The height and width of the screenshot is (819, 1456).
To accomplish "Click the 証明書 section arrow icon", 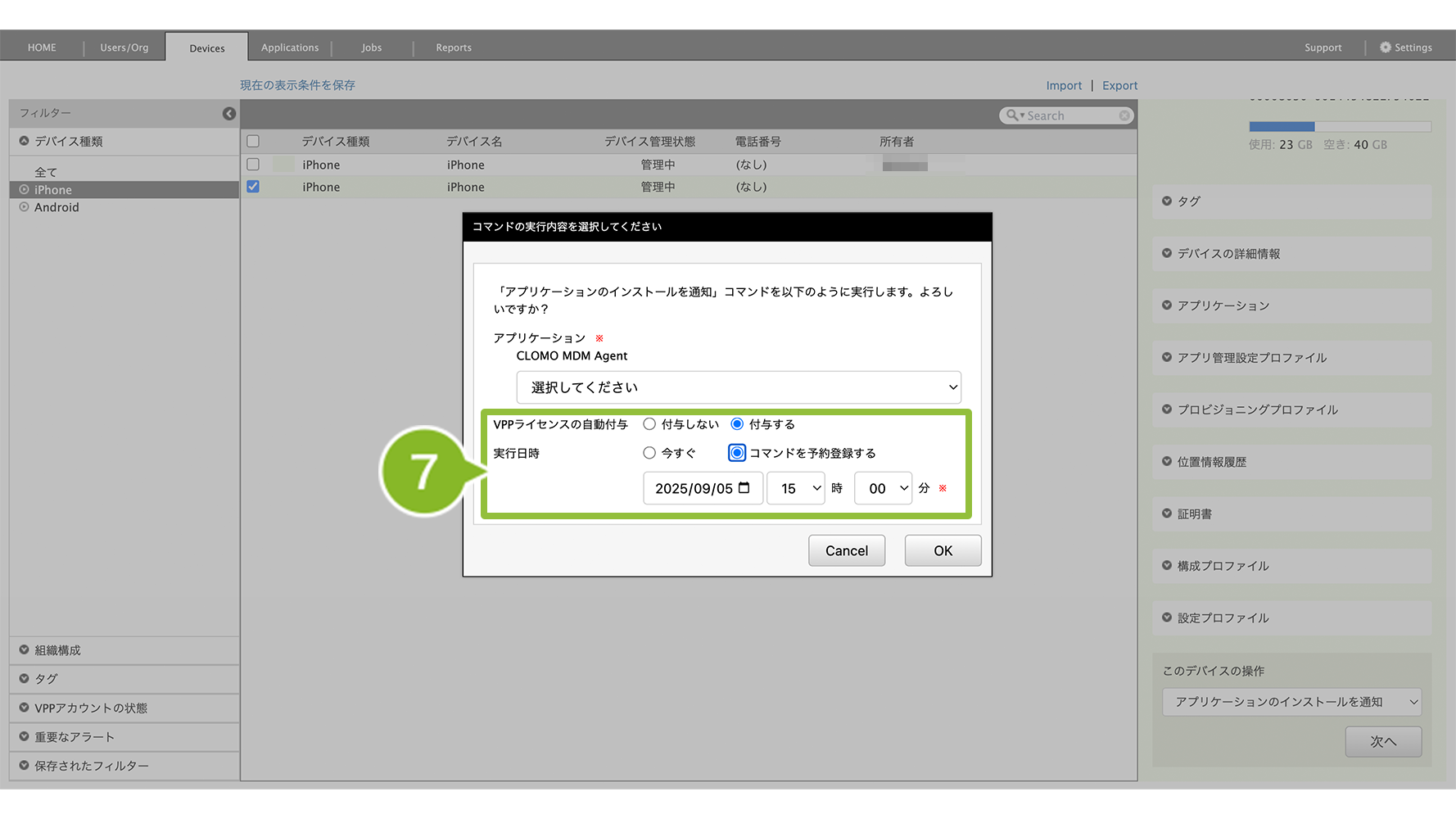I will [1167, 514].
